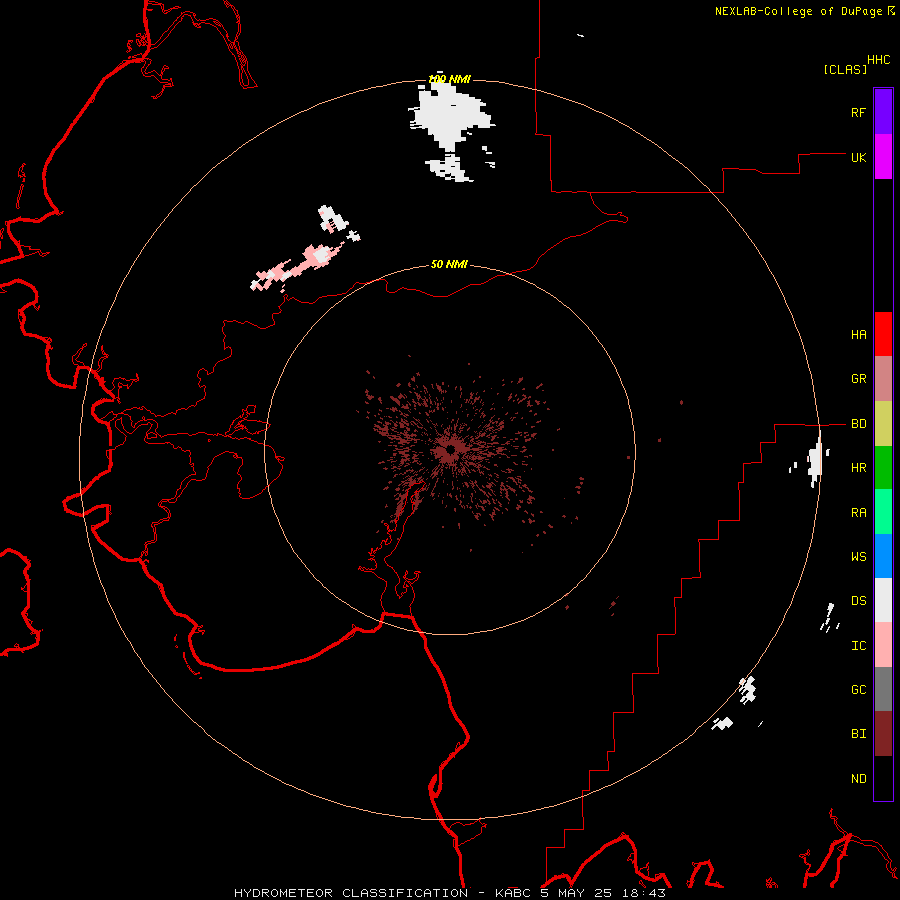900x900 pixels.
Task: Click the GC legend label
Action: pos(858,690)
